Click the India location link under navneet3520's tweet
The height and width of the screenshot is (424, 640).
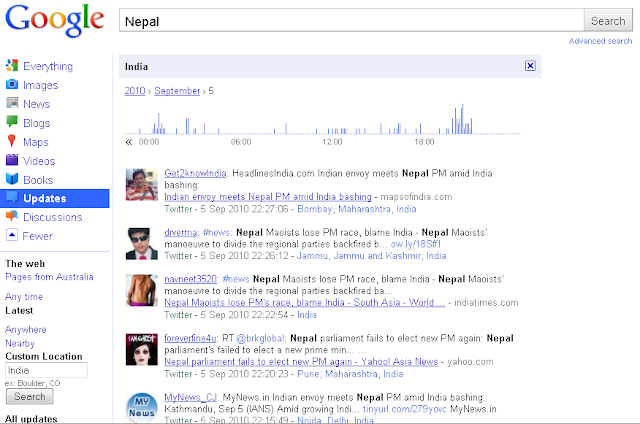coord(307,315)
